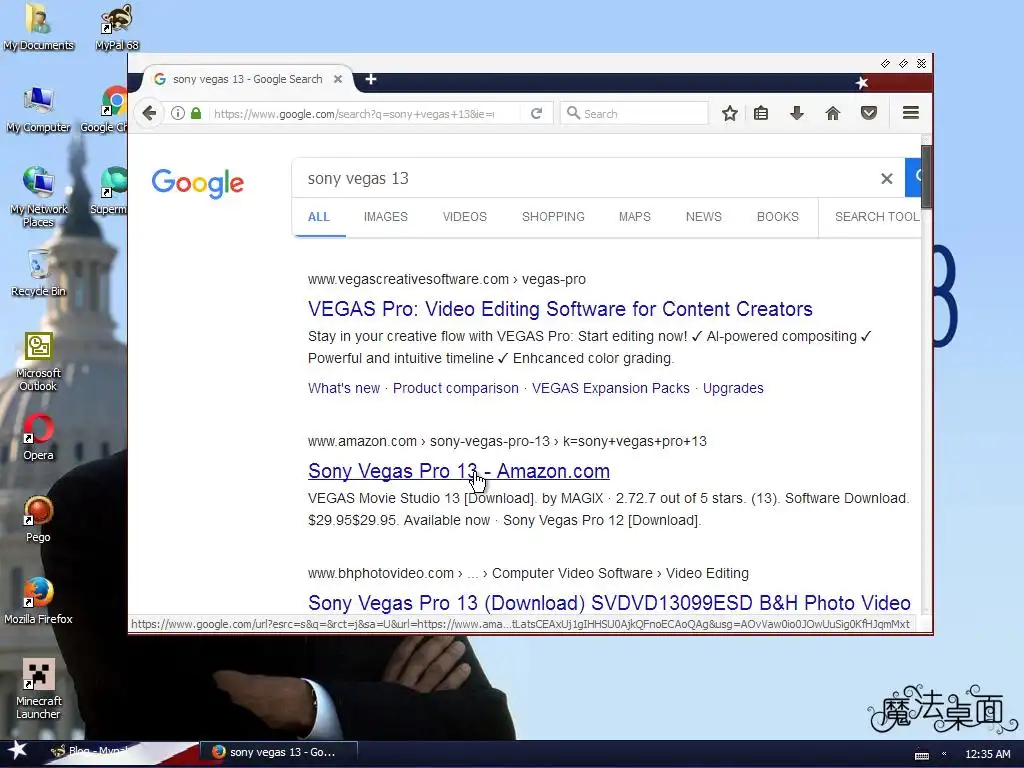Launch Opera browser desktop shortcut
The height and width of the screenshot is (768, 1024).
pos(39,437)
